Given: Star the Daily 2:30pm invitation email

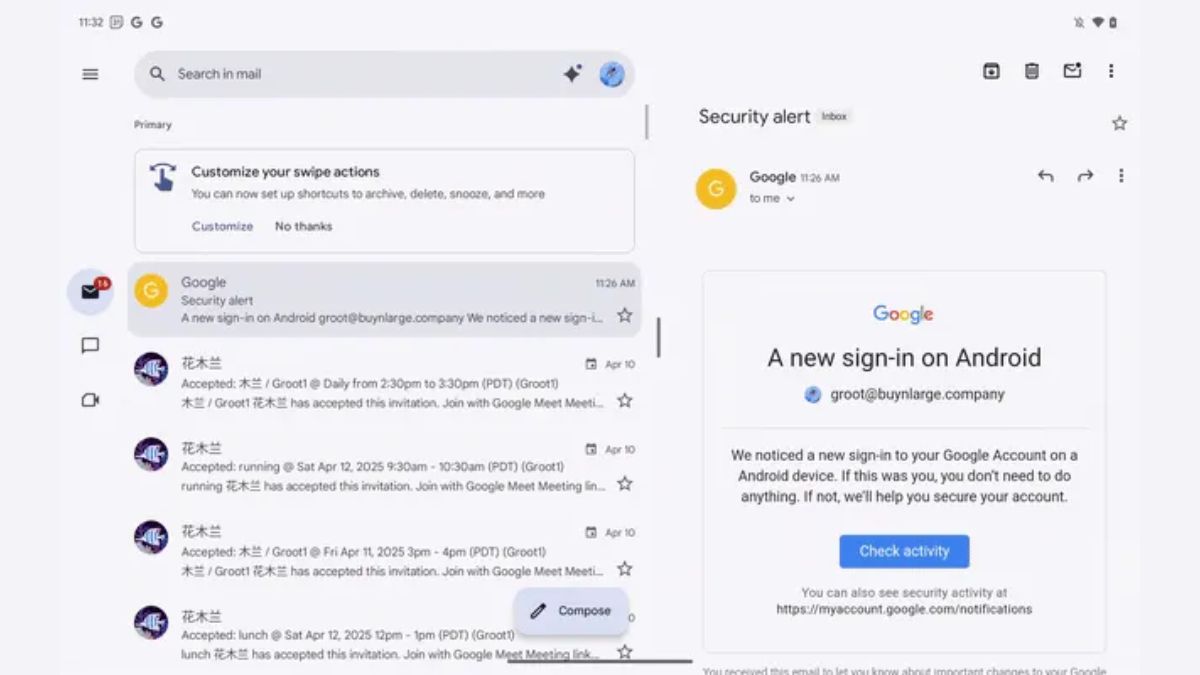Looking at the screenshot, I should [x=625, y=400].
